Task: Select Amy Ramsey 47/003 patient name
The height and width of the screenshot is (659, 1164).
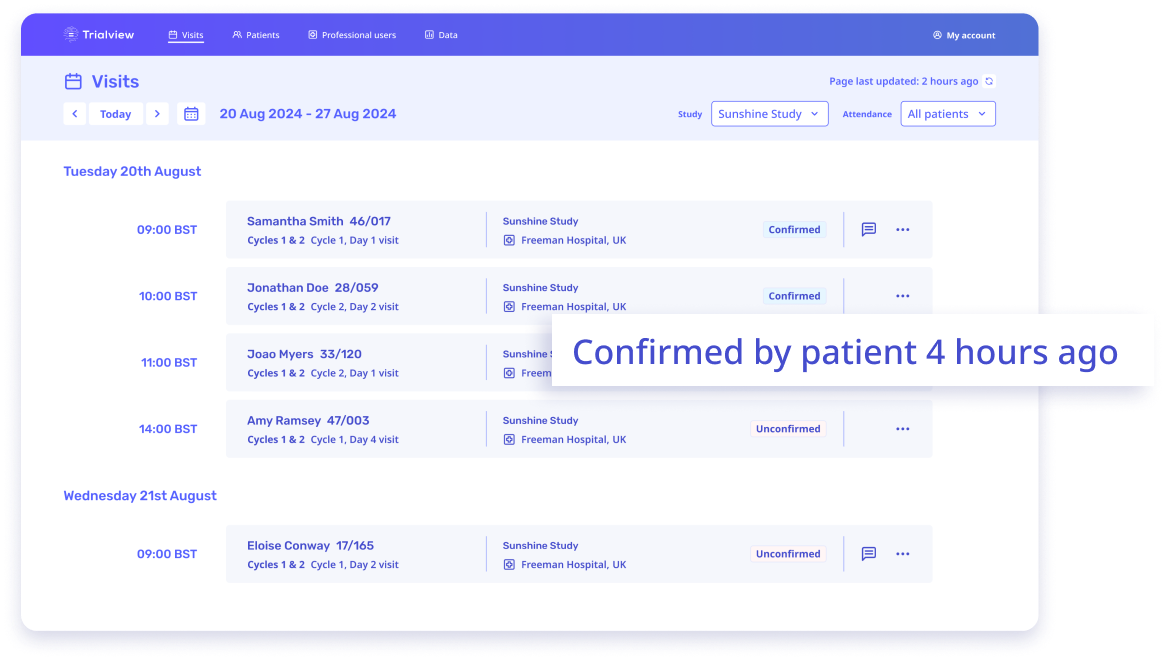Action: click(x=307, y=421)
